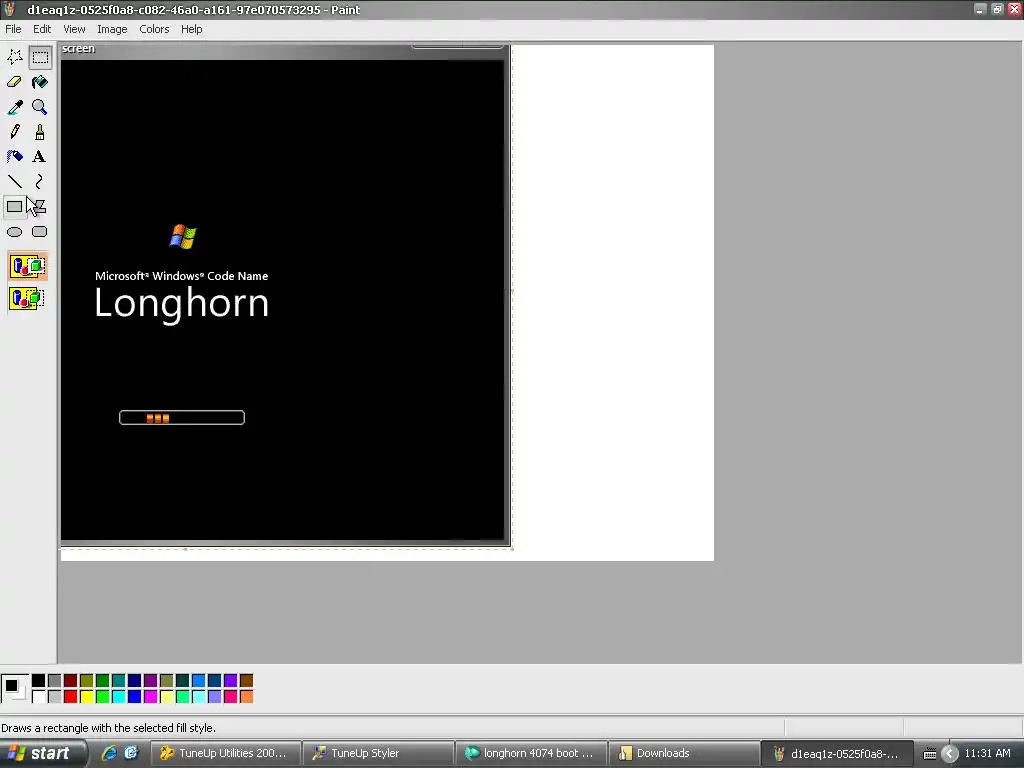Viewport: 1024px width, 768px height.
Task: Select the Curve tool
Action: 40,181
